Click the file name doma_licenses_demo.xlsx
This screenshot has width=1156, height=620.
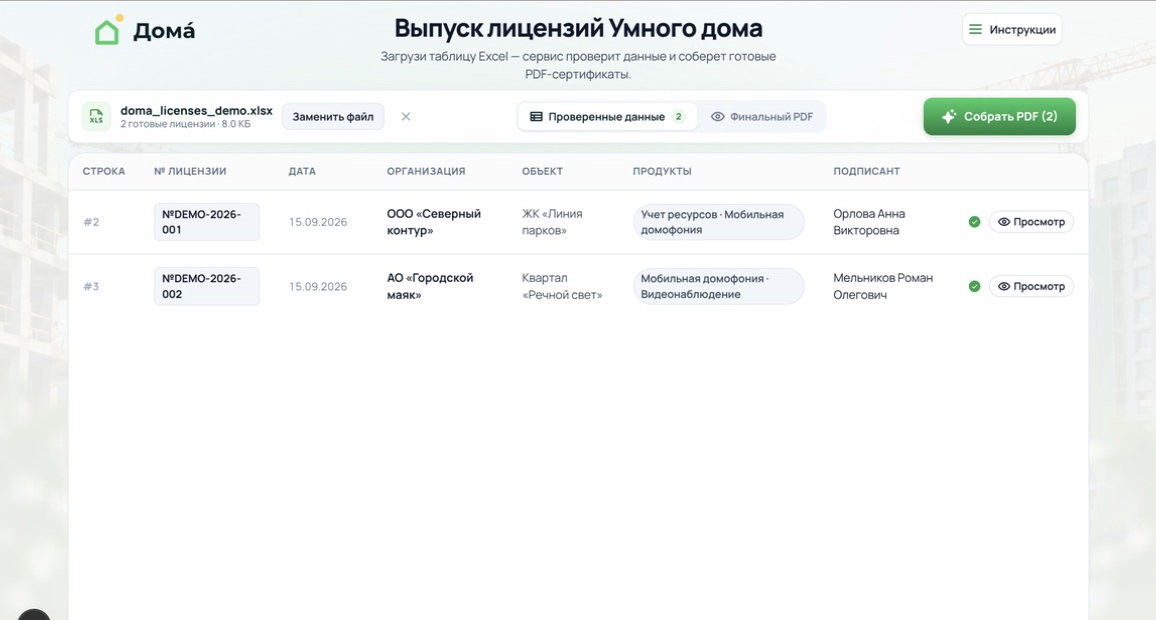pos(196,111)
